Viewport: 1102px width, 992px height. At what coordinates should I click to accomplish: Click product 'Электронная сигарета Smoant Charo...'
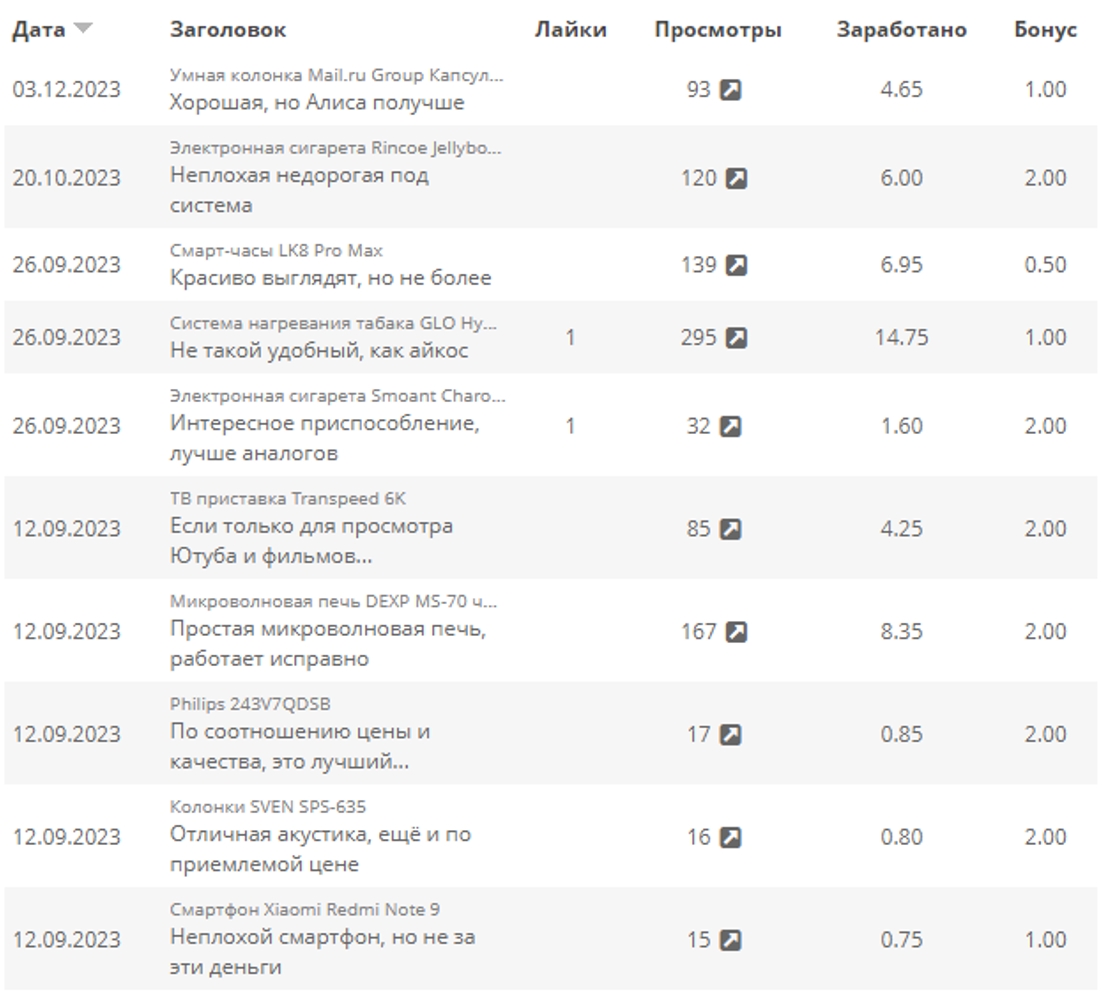pyautogui.click(x=337, y=397)
